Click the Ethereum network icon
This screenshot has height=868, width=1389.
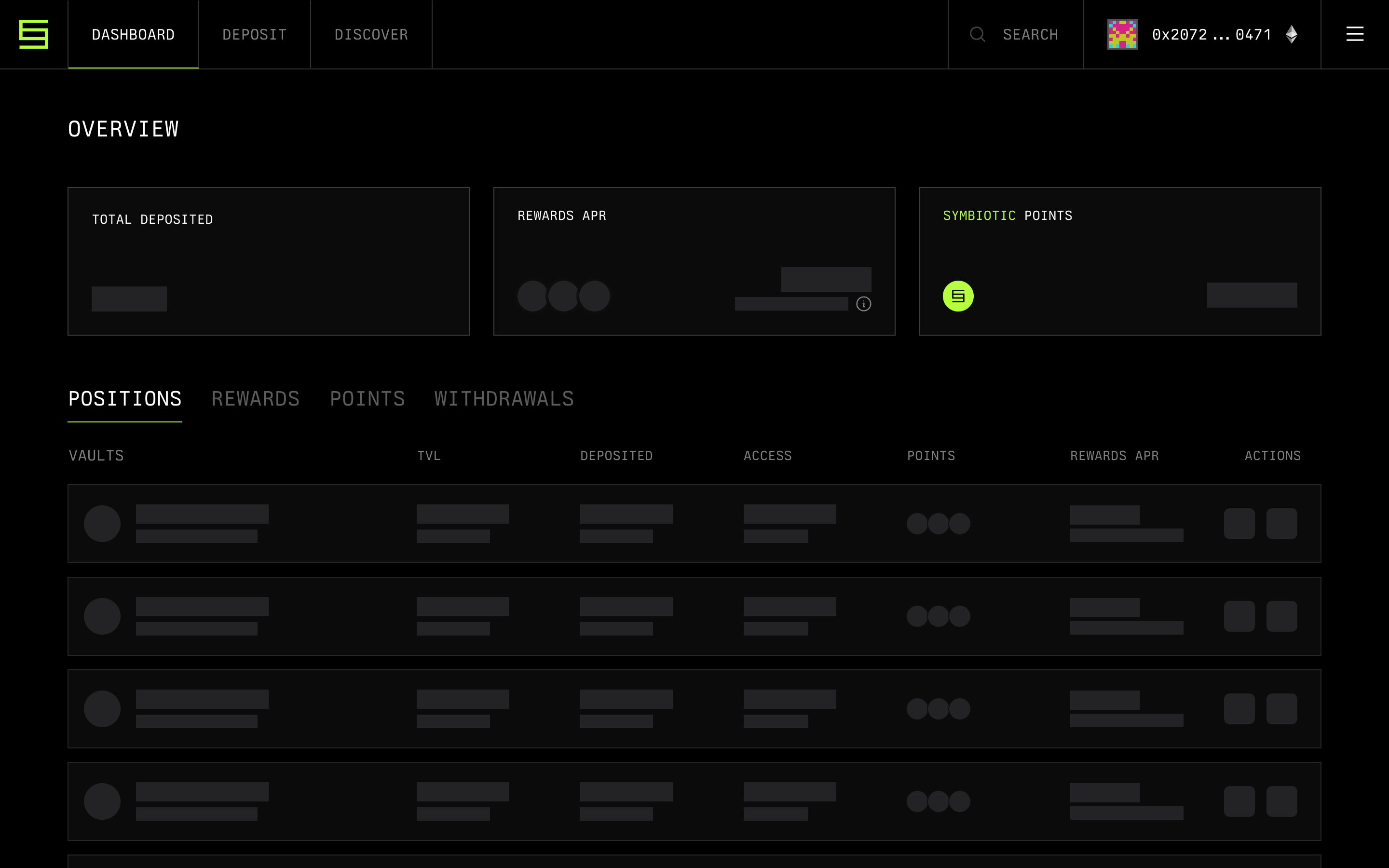click(x=1292, y=34)
